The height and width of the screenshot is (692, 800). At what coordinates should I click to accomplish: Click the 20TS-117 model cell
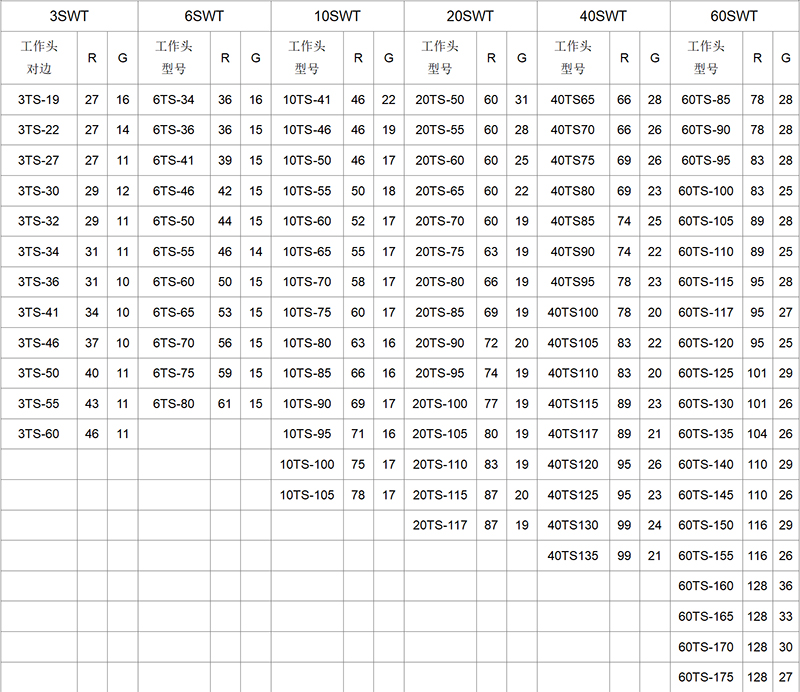click(x=440, y=525)
